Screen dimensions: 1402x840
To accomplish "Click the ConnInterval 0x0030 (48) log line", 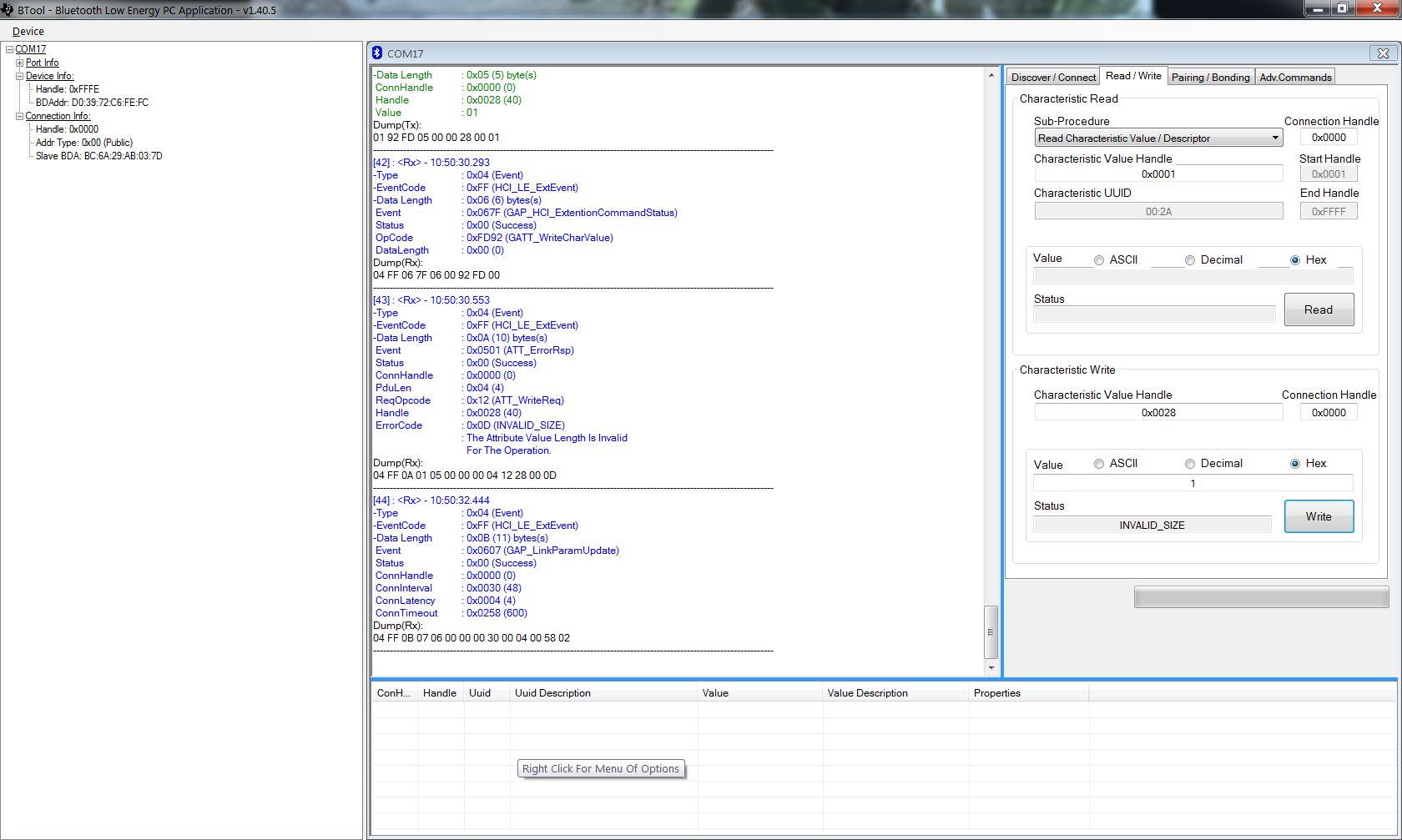I will pyautogui.click(x=448, y=588).
